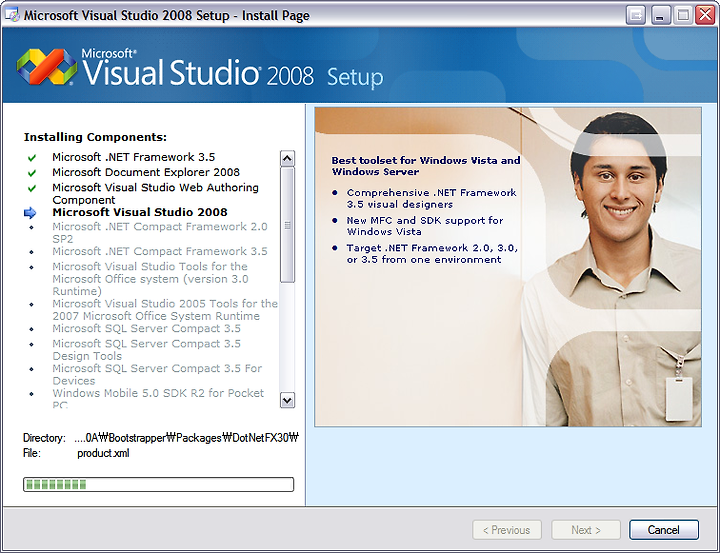Click the Cancel button
Screen dimensions: 720x553
click(x=664, y=530)
